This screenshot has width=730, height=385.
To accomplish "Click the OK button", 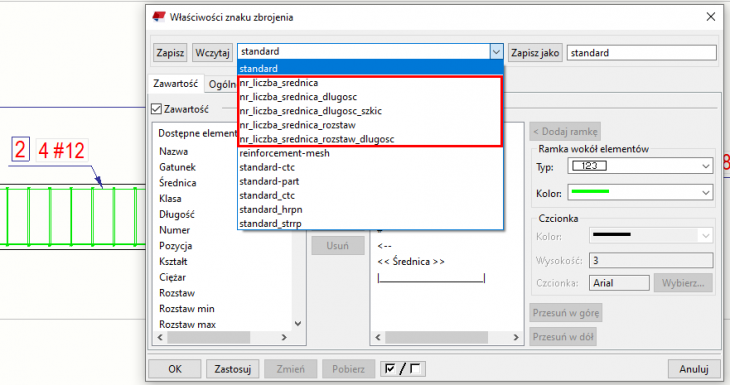I will 175,369.
